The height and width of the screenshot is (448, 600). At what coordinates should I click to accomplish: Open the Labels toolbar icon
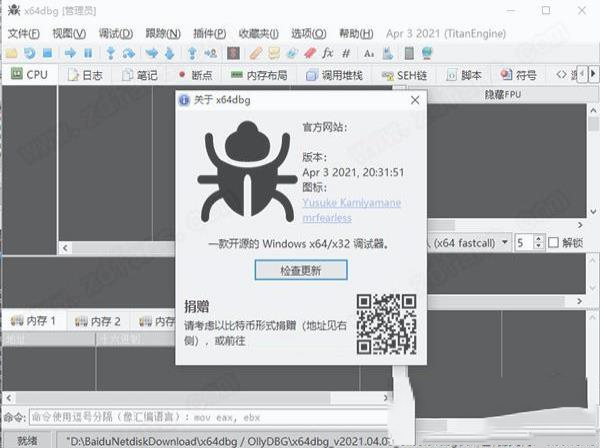point(292,53)
